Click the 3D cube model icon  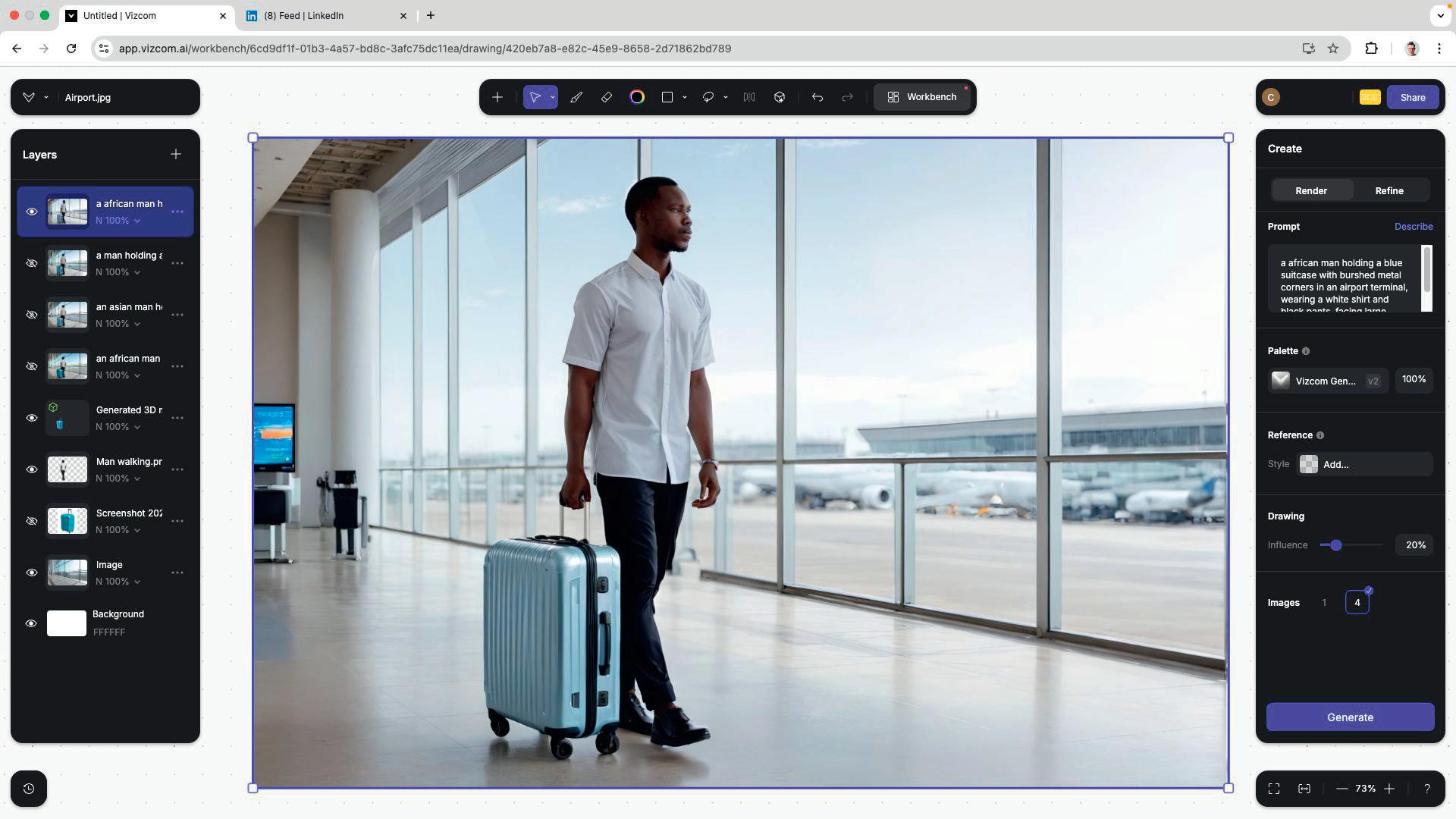tap(780, 97)
